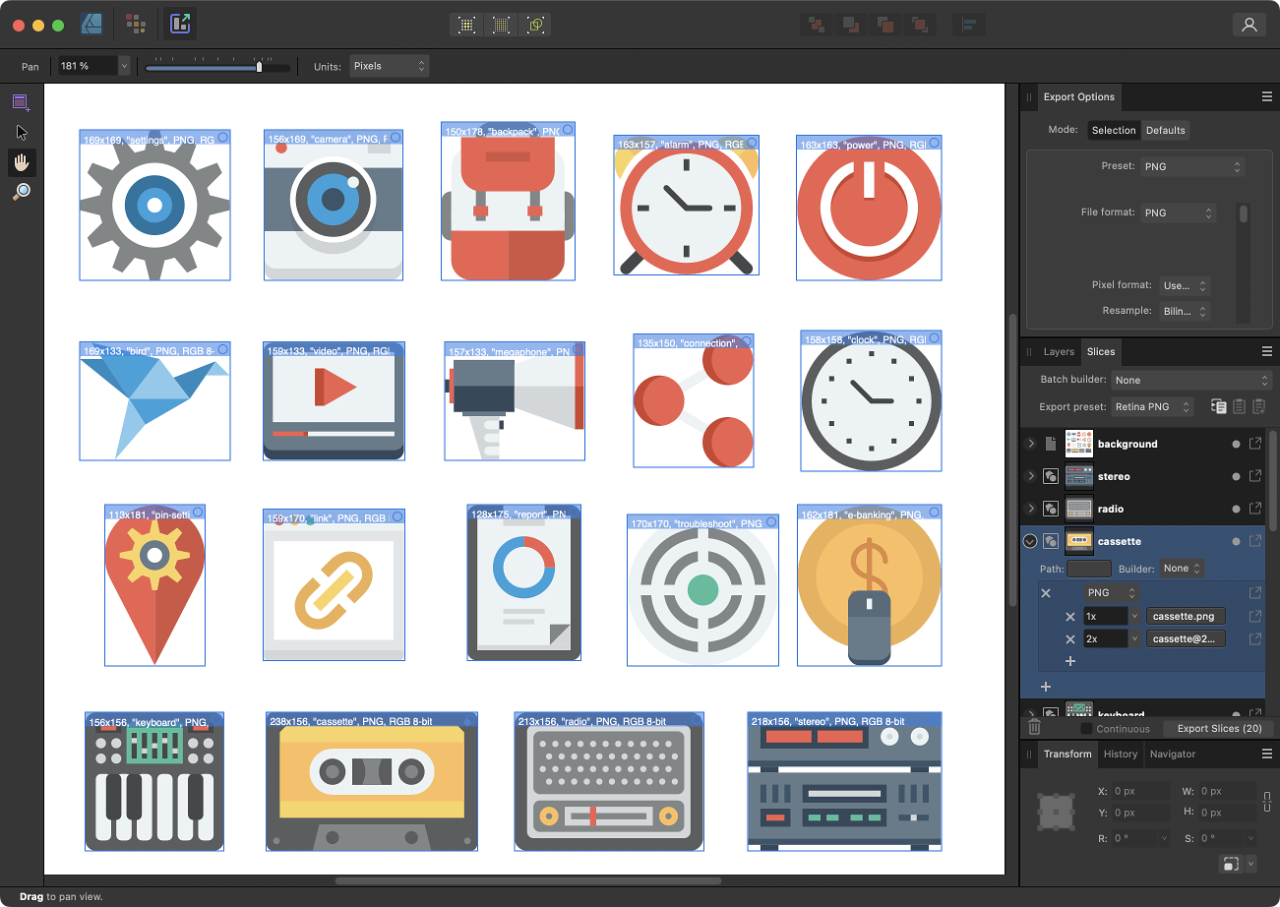The height and width of the screenshot is (907, 1280).
Task: Toggle export dot for radio slice
Action: [x=1236, y=509]
